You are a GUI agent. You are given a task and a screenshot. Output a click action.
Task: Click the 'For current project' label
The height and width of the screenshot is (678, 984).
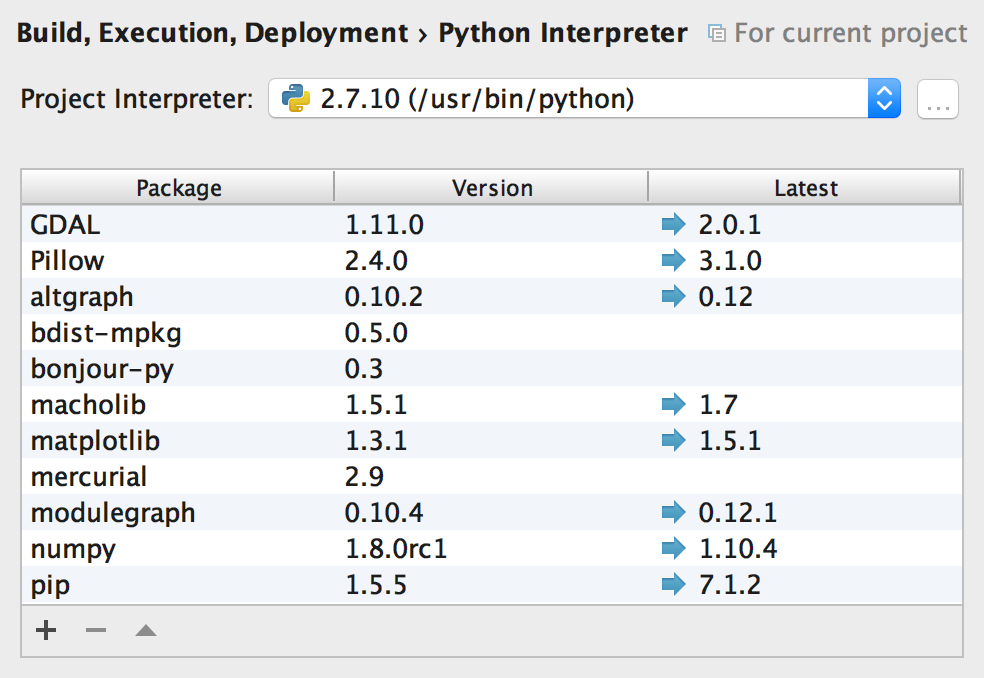tap(851, 33)
